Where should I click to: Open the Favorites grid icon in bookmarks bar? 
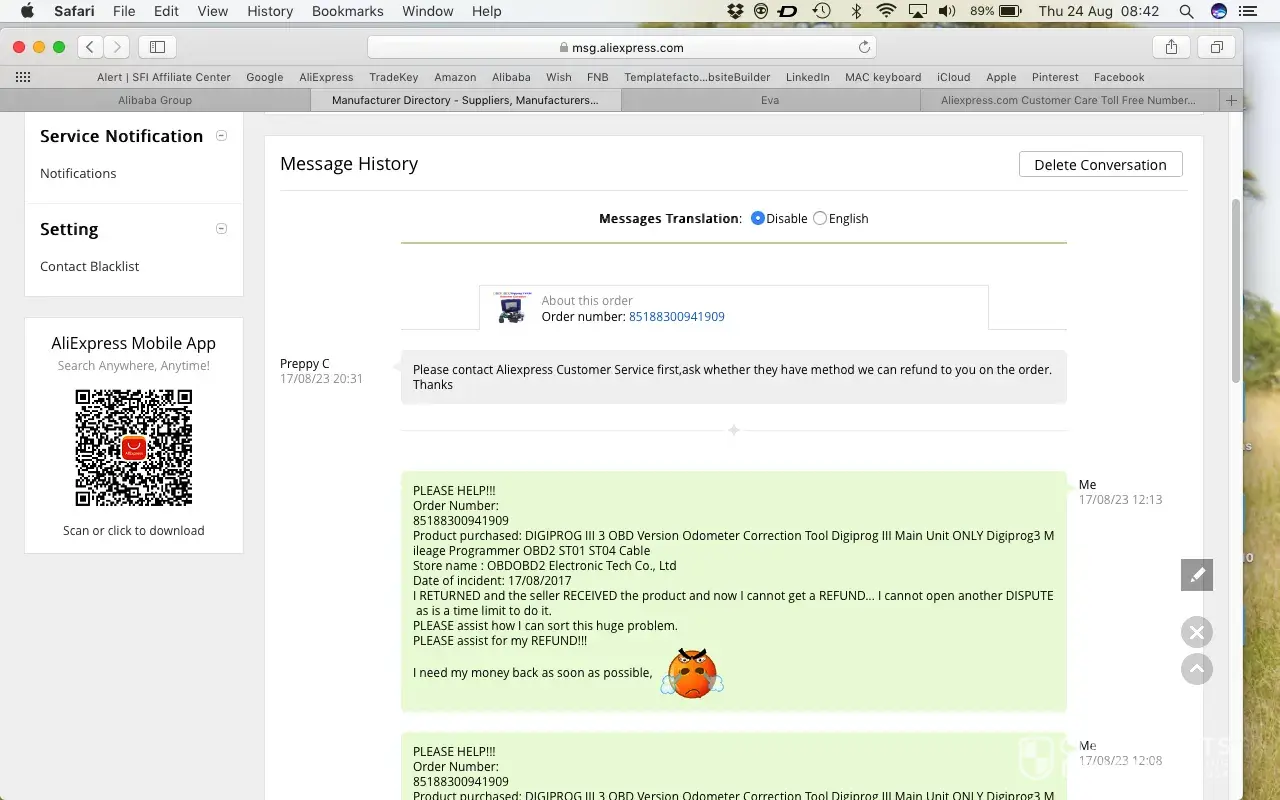[x=23, y=77]
